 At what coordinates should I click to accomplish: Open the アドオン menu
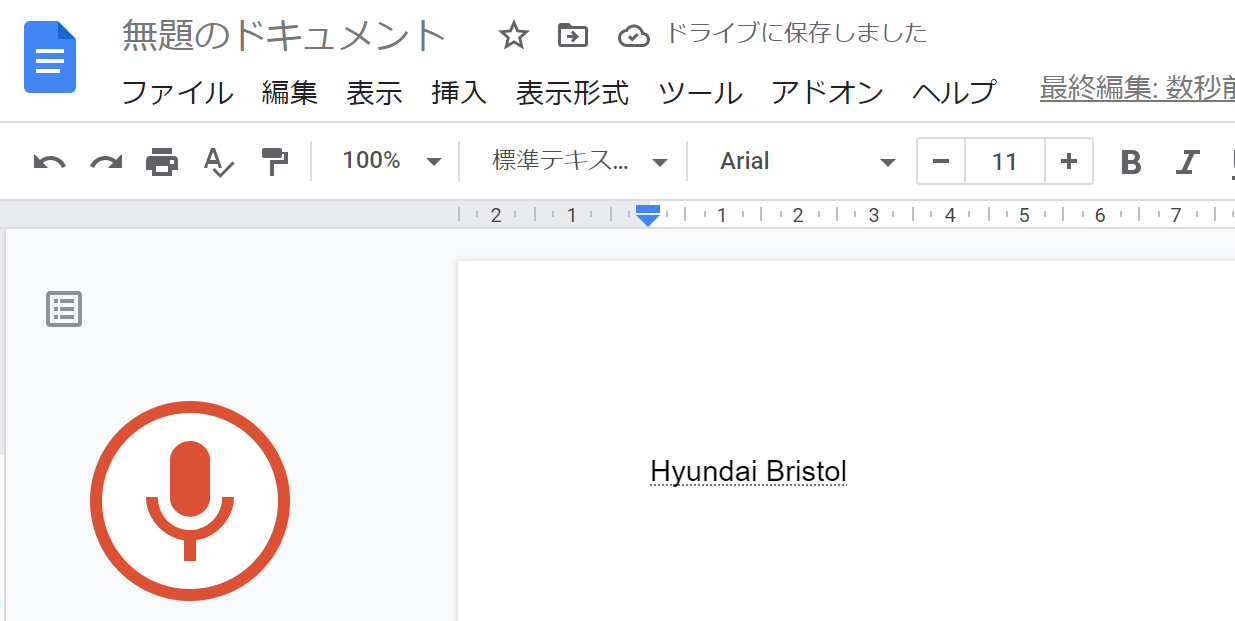828,93
